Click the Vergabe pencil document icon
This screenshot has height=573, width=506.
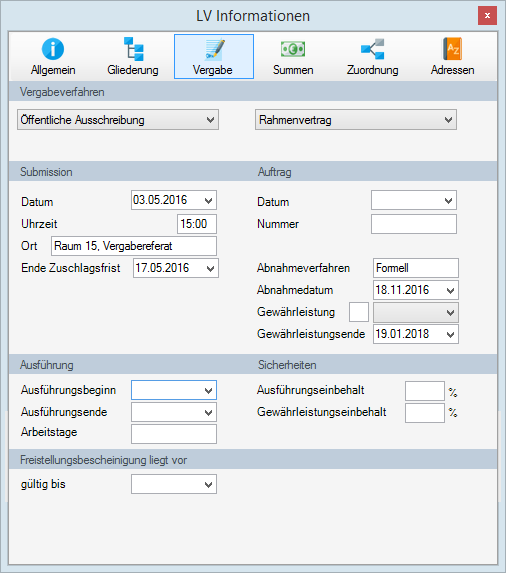[x=215, y=50]
